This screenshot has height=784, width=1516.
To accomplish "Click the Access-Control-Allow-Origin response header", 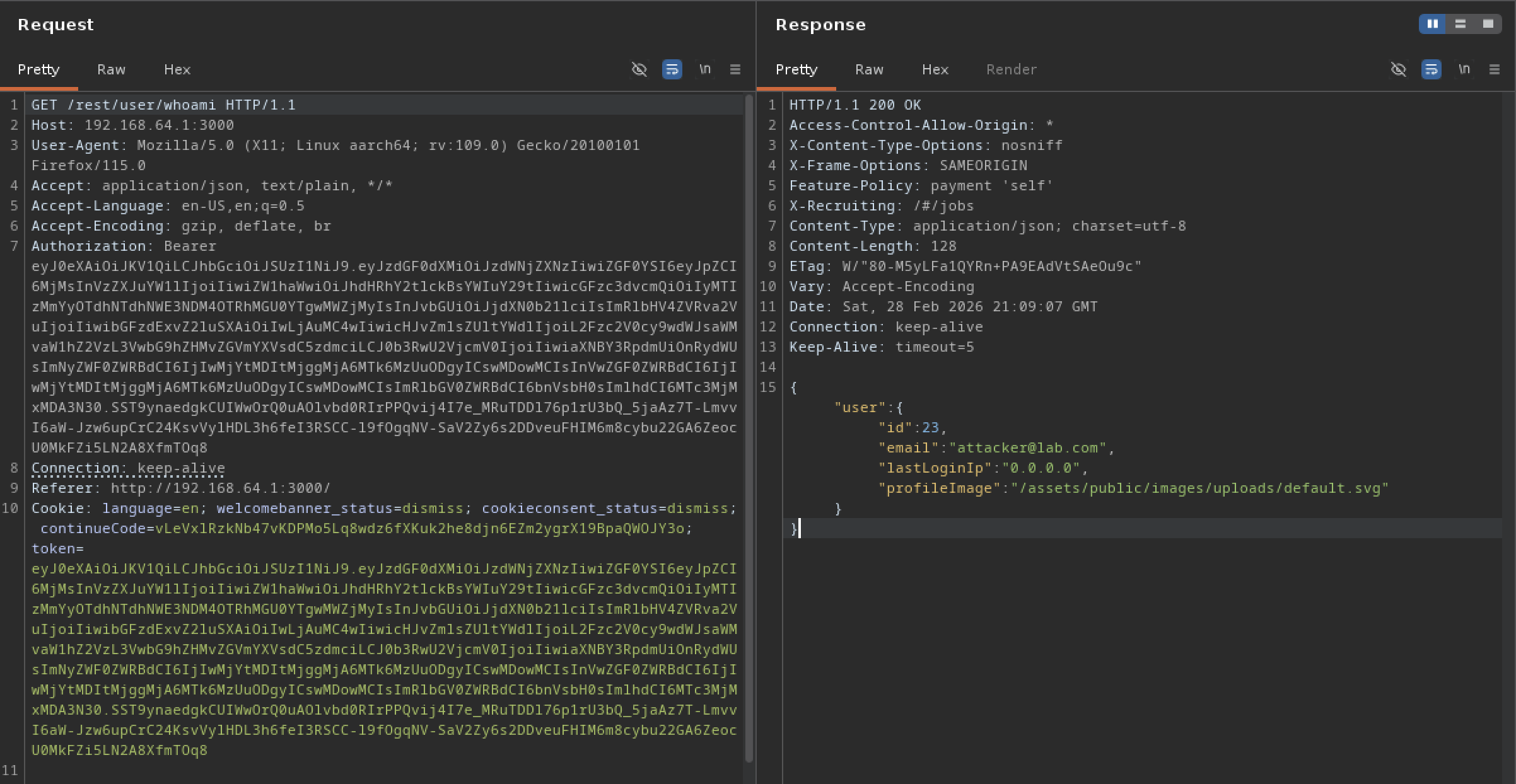I will pyautogui.click(x=921, y=125).
